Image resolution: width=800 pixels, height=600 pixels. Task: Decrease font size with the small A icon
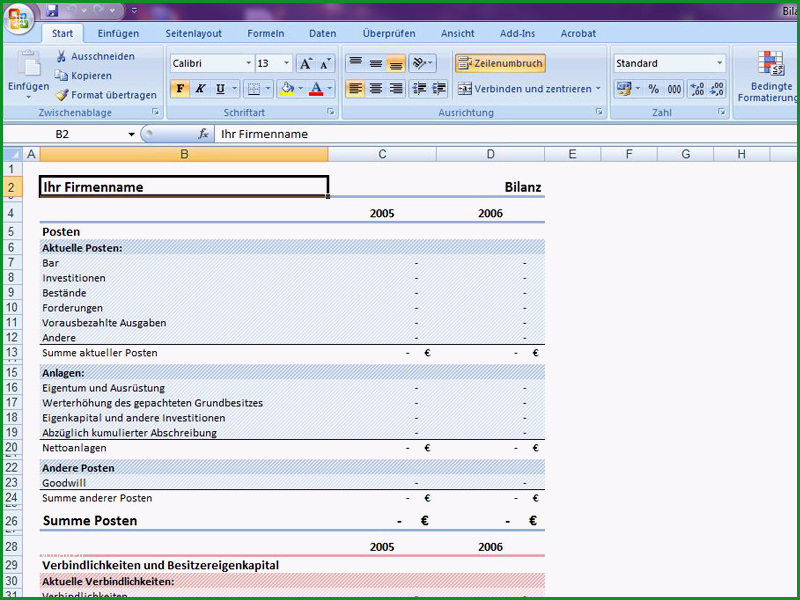[324, 64]
